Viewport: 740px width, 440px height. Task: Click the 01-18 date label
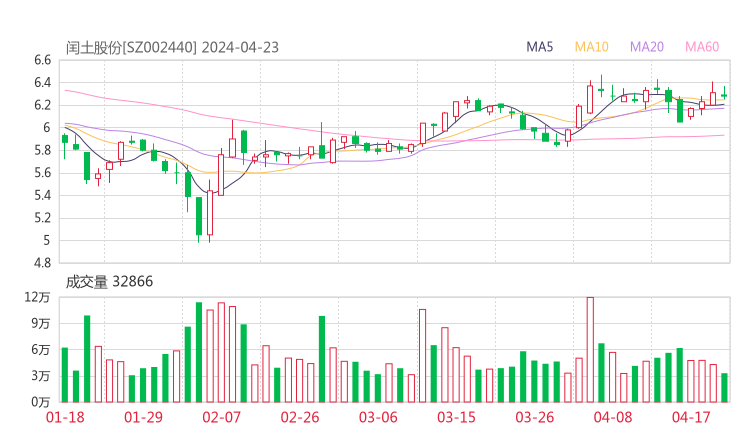(x=65, y=417)
